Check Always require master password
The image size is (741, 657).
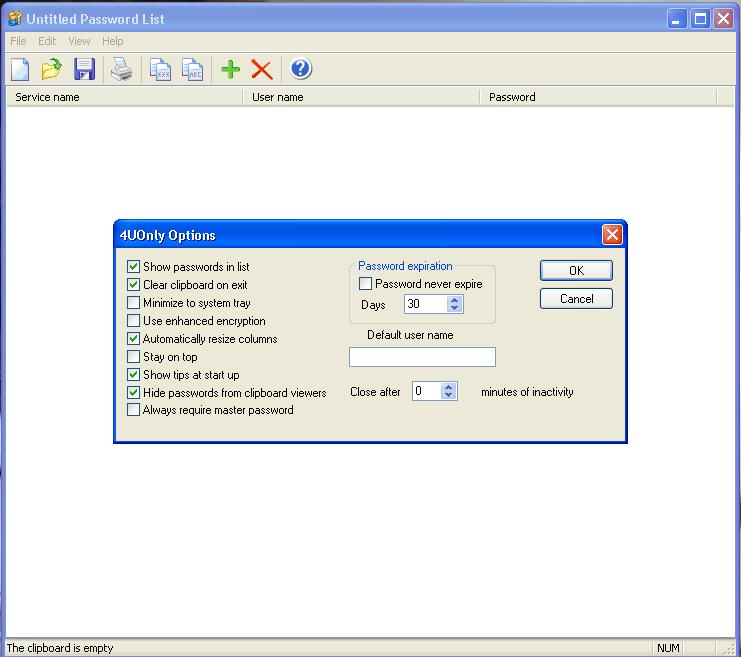[133, 409]
